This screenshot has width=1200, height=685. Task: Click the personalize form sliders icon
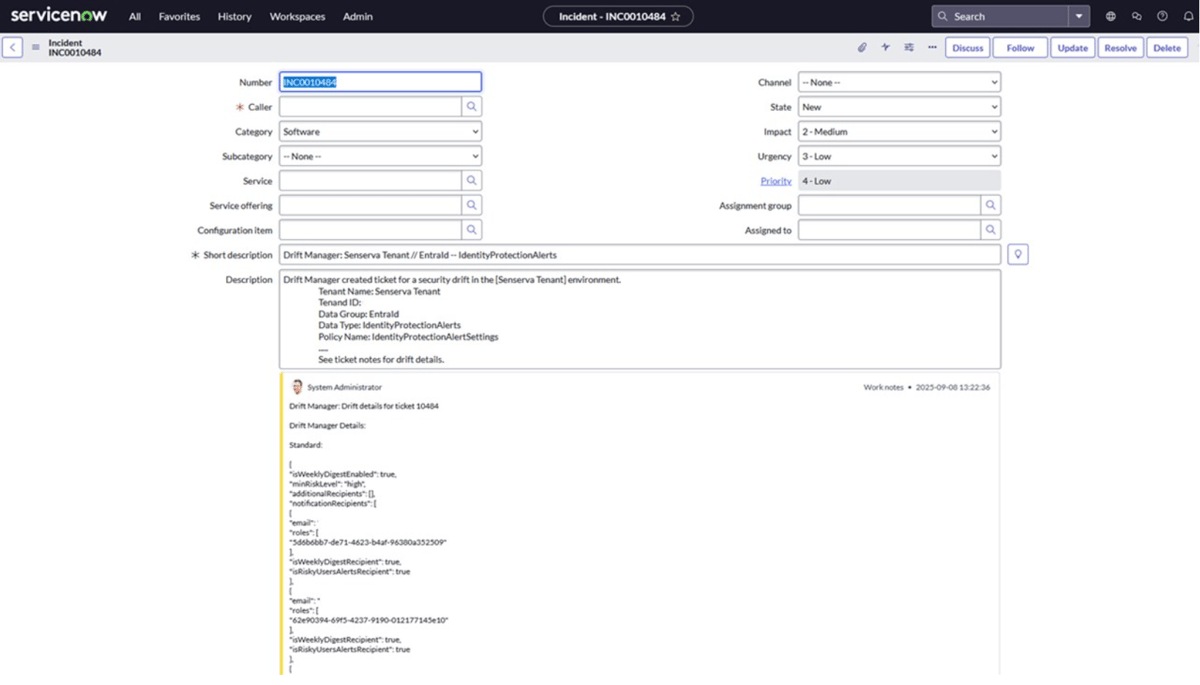click(x=909, y=47)
